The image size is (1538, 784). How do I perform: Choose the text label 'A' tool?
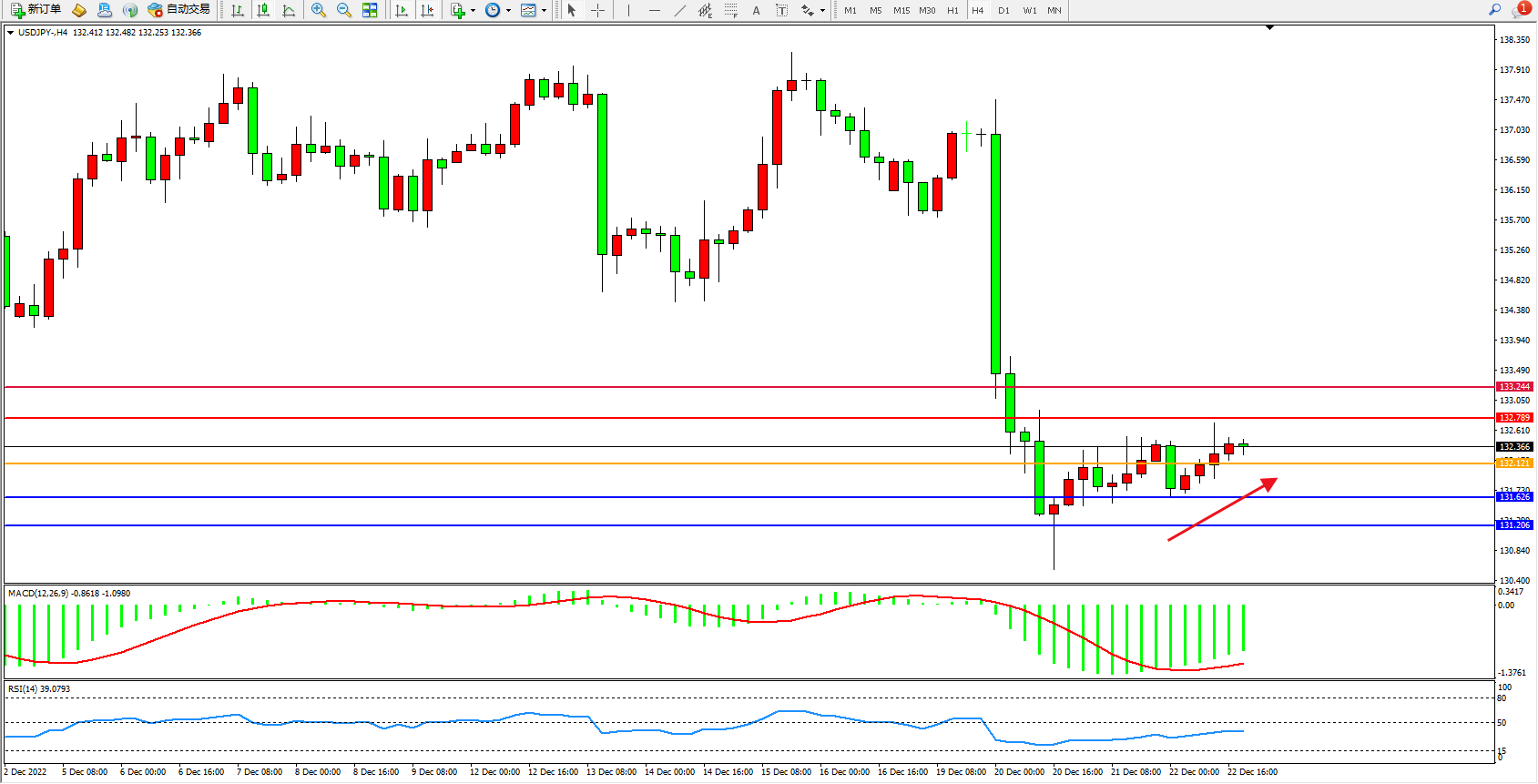coord(756,10)
